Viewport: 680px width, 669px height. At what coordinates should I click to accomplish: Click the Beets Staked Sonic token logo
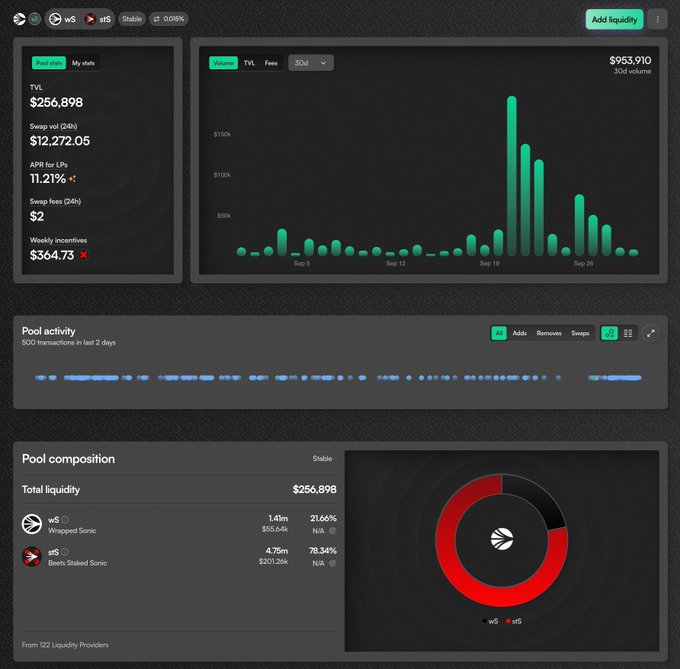(32, 556)
